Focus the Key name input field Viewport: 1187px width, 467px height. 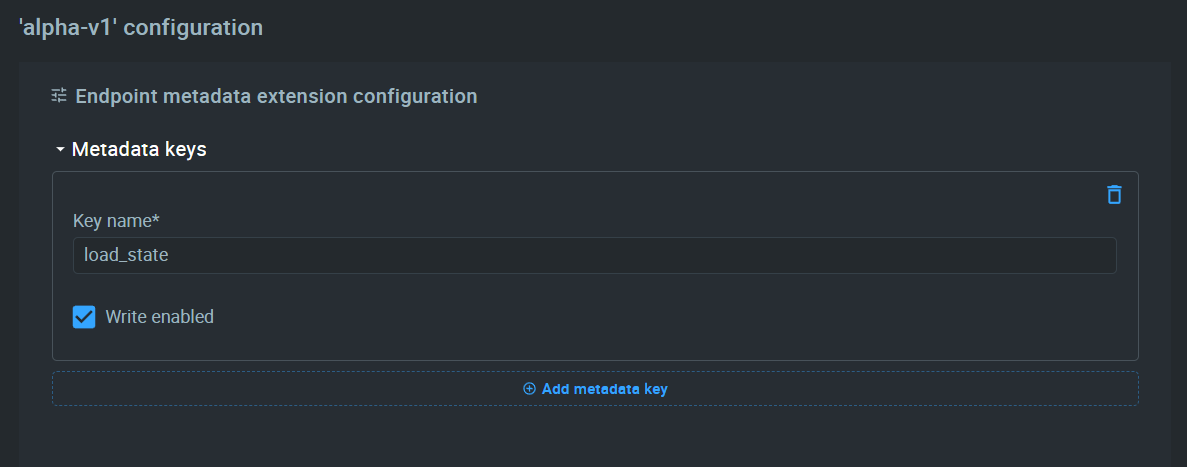[x=594, y=255]
